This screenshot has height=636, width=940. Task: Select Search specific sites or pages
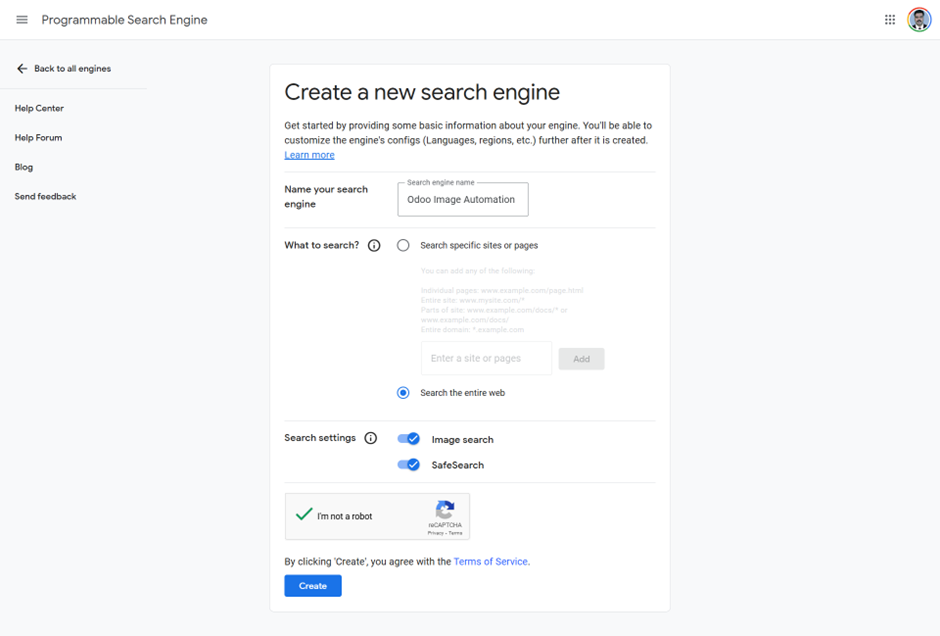click(x=403, y=245)
